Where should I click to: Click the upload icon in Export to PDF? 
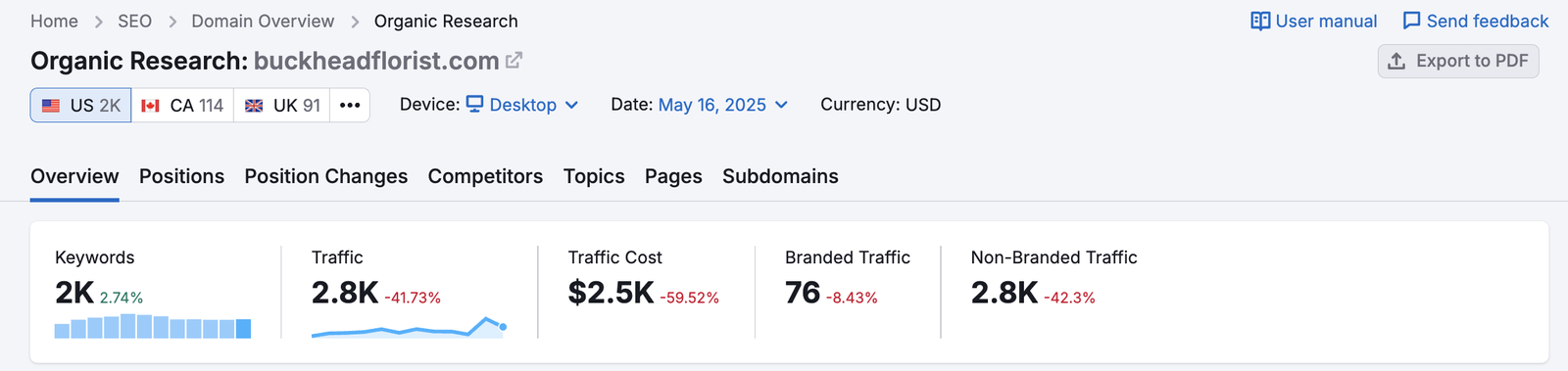coord(1396,61)
